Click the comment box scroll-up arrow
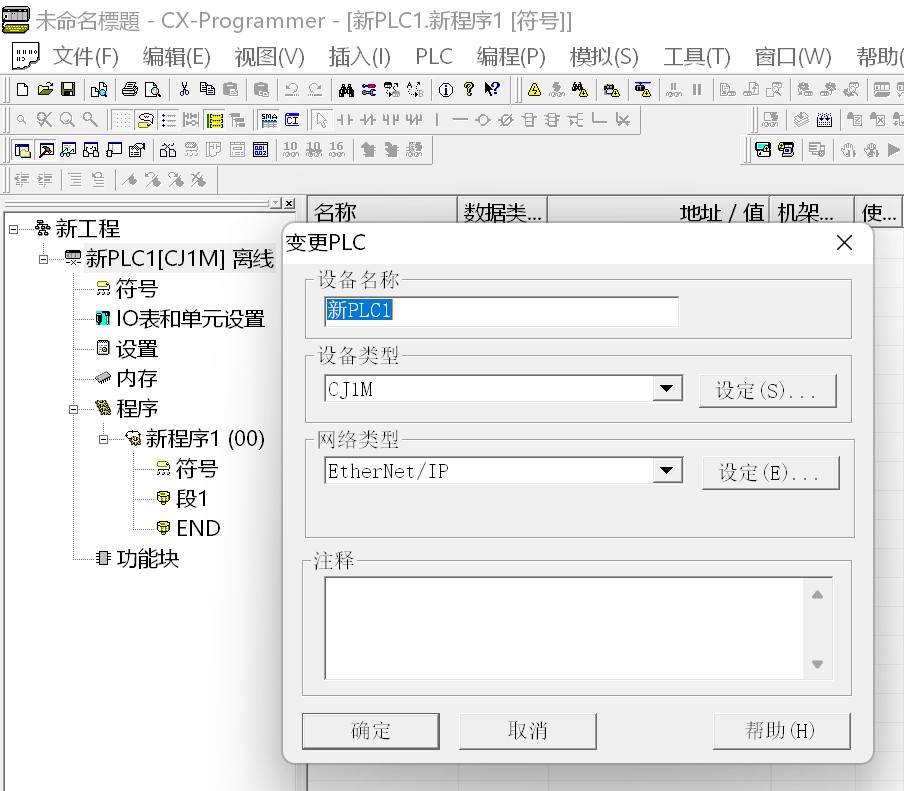Screen dimensions: 904x791 point(818,595)
